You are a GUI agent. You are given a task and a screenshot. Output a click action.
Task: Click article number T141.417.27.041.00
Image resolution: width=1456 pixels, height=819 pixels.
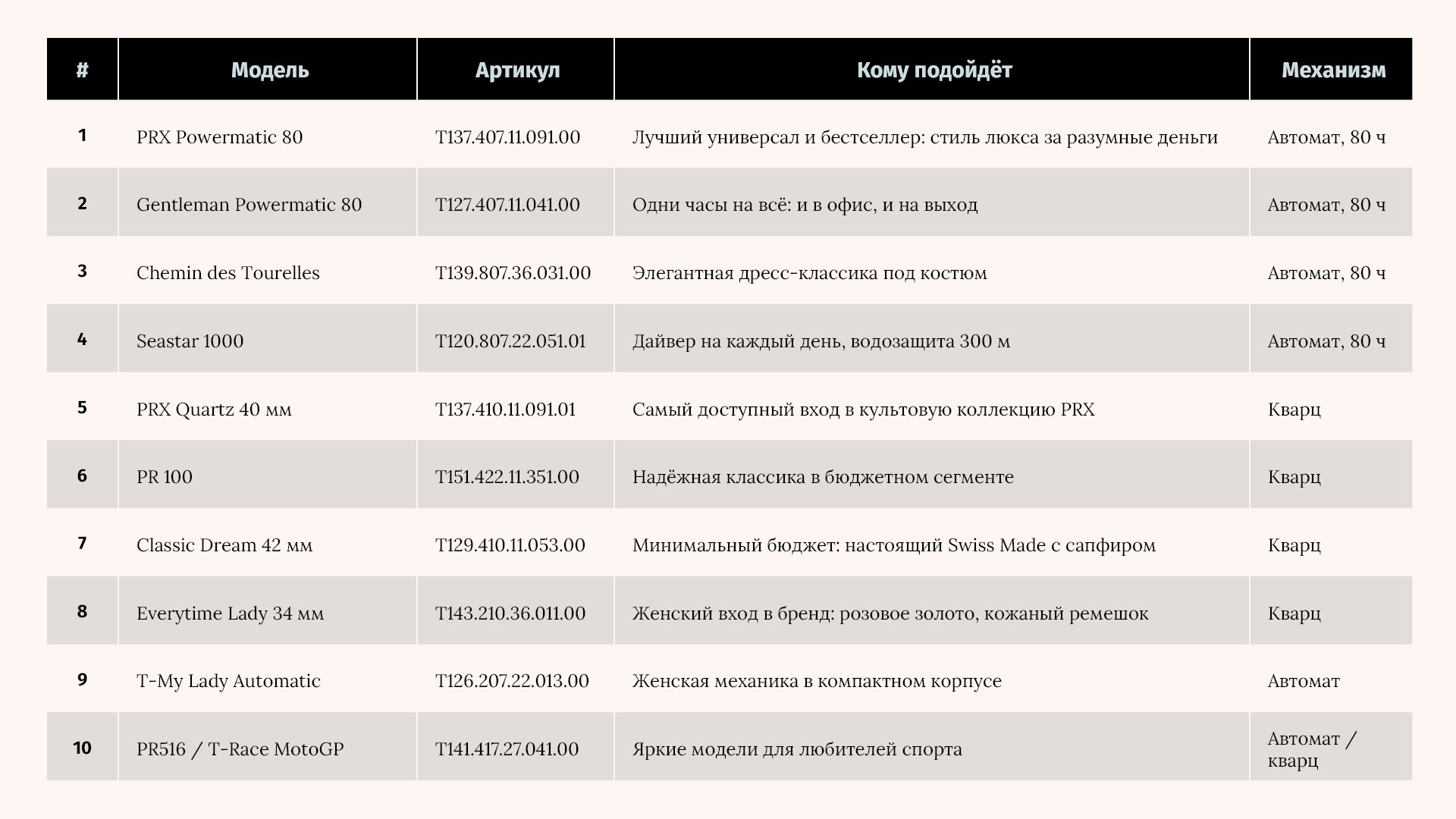point(507,749)
